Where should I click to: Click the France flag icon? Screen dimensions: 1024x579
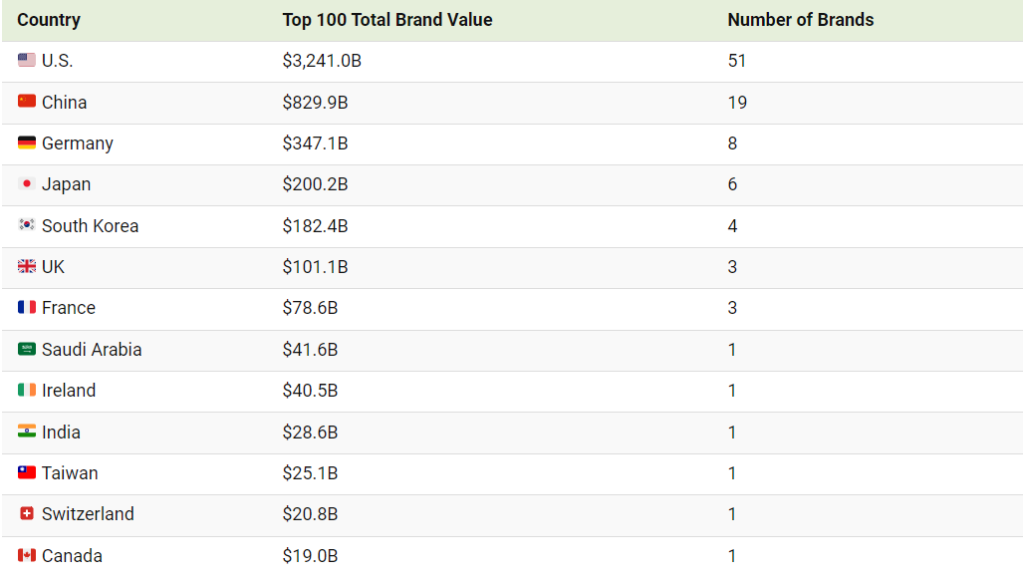27,307
